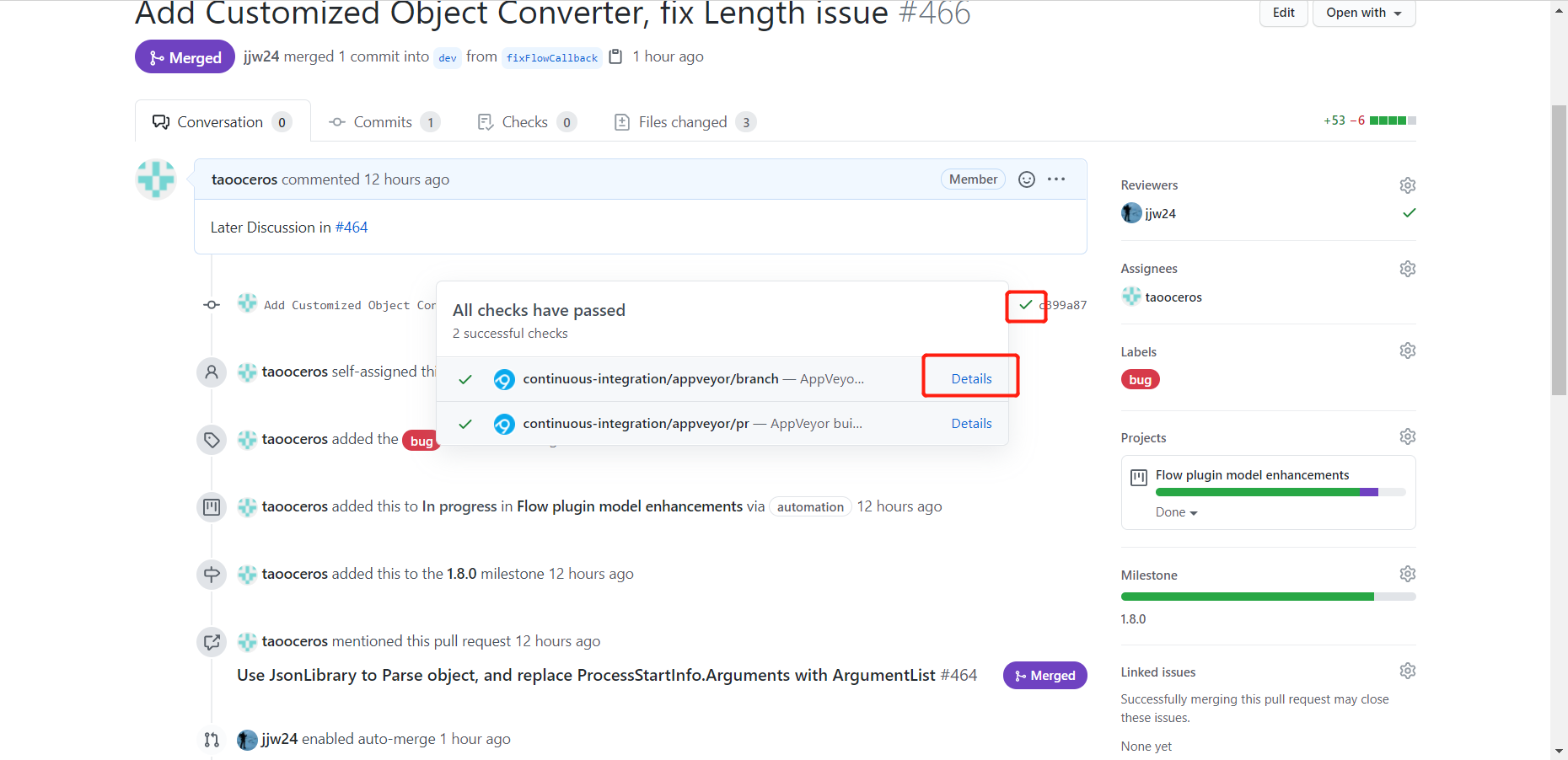Open Milestone settings gear
The width and height of the screenshot is (1568, 760).
tap(1407, 574)
